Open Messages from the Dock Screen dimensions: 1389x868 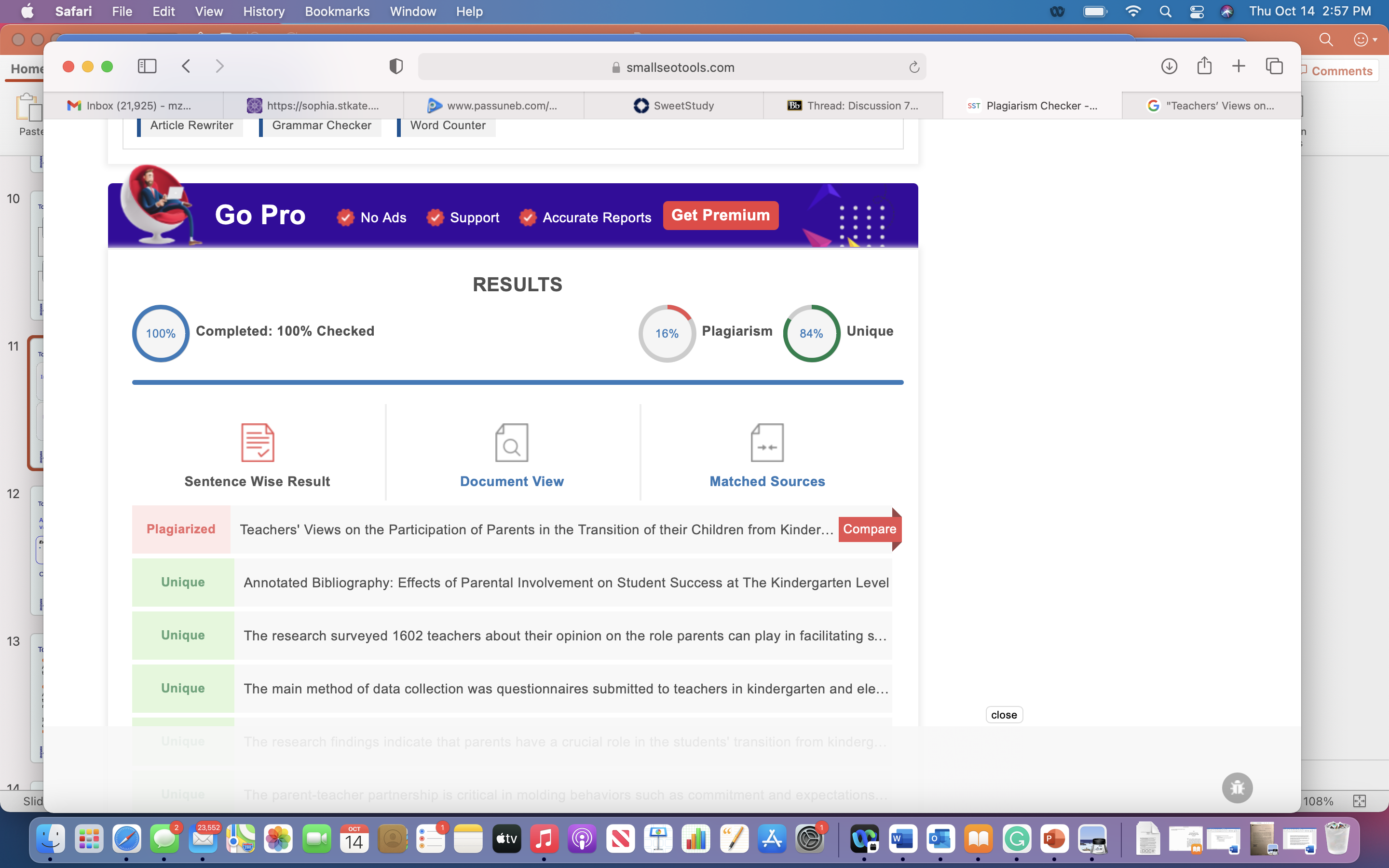click(x=165, y=839)
